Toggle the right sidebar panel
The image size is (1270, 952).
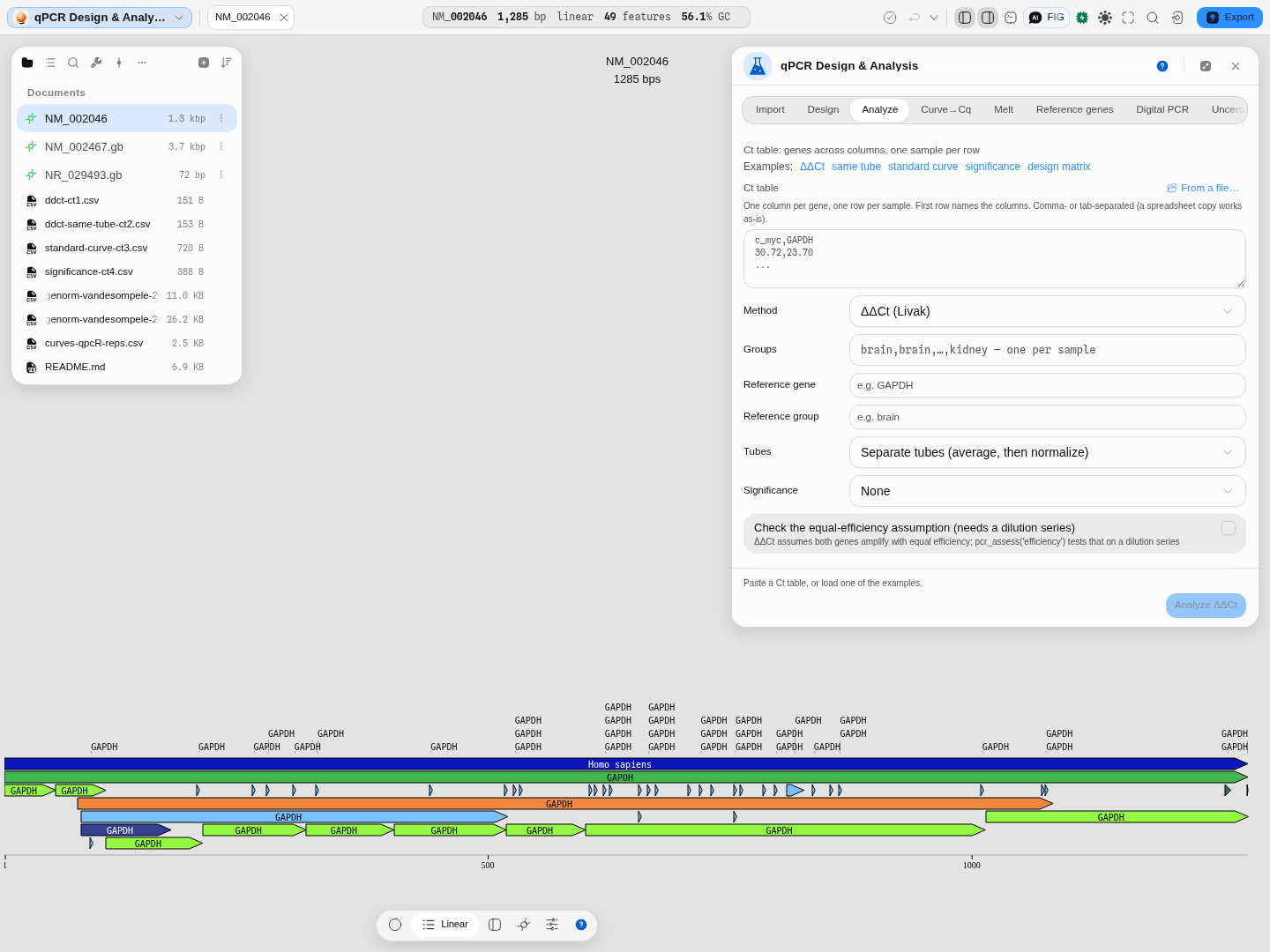click(988, 18)
